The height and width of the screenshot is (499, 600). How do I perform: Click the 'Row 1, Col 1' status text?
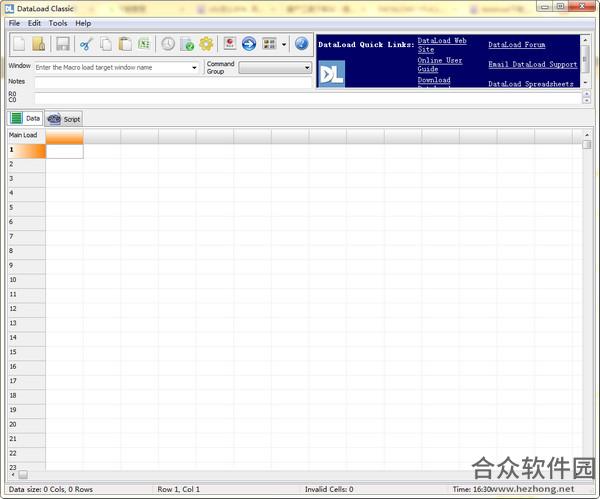click(178, 489)
